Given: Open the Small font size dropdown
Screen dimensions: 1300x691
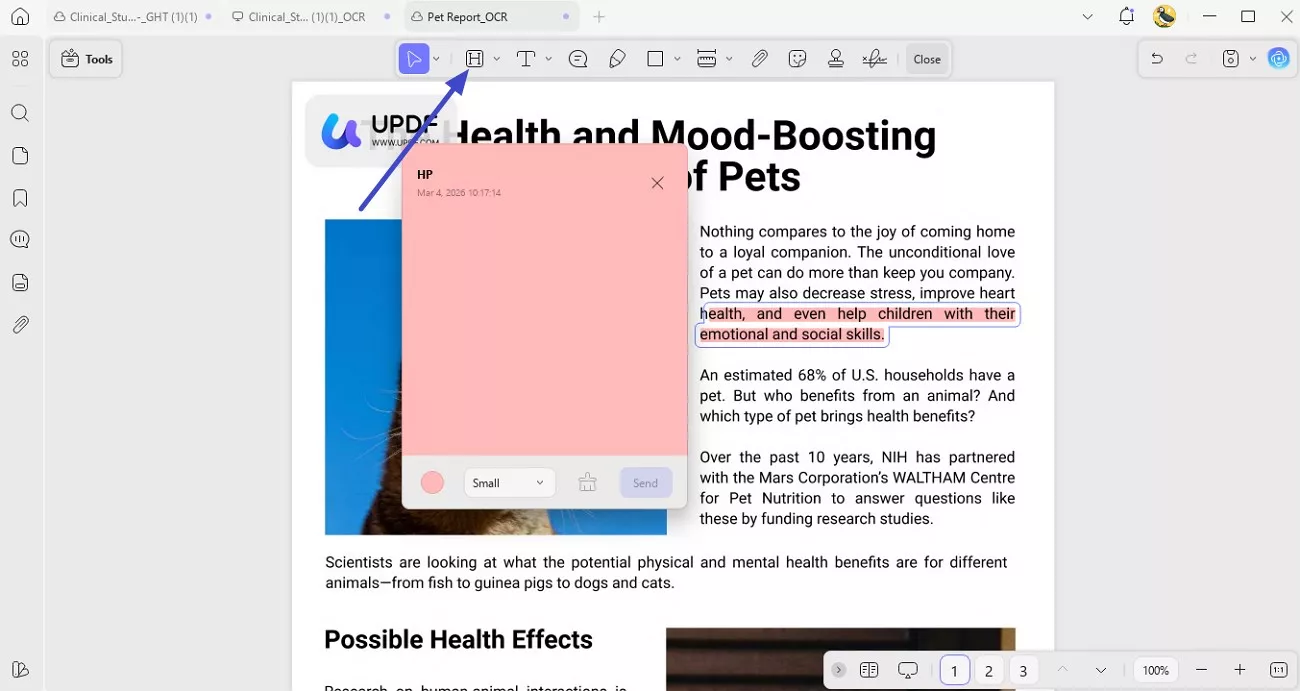Looking at the screenshot, I should pyautogui.click(x=509, y=483).
